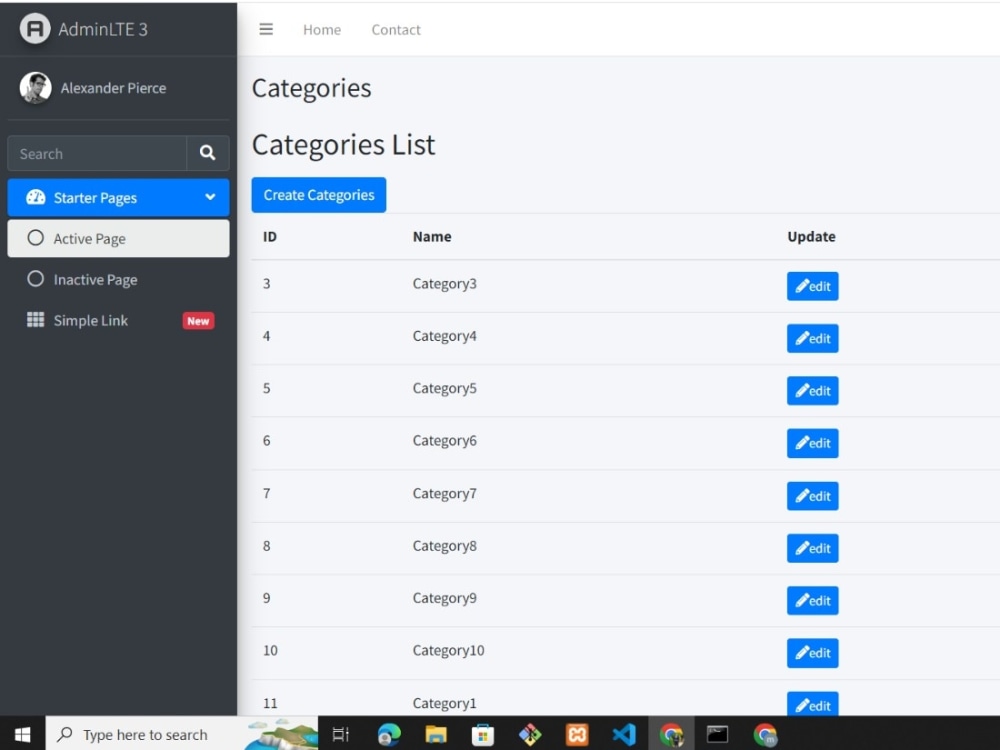Click into the sidebar Search field

[x=97, y=153]
